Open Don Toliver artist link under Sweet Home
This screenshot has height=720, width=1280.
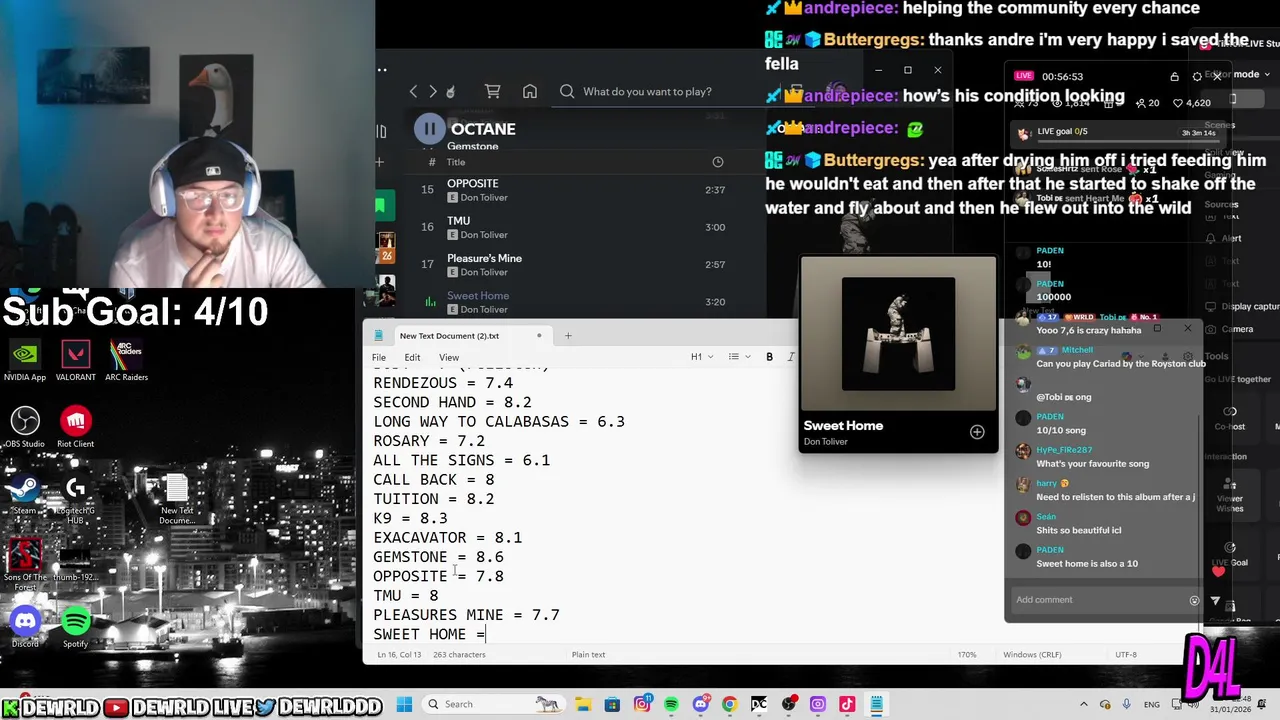click(826, 442)
